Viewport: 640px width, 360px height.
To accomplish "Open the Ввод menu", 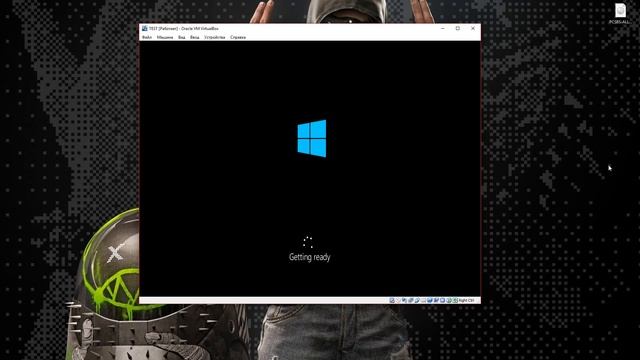I will point(195,37).
